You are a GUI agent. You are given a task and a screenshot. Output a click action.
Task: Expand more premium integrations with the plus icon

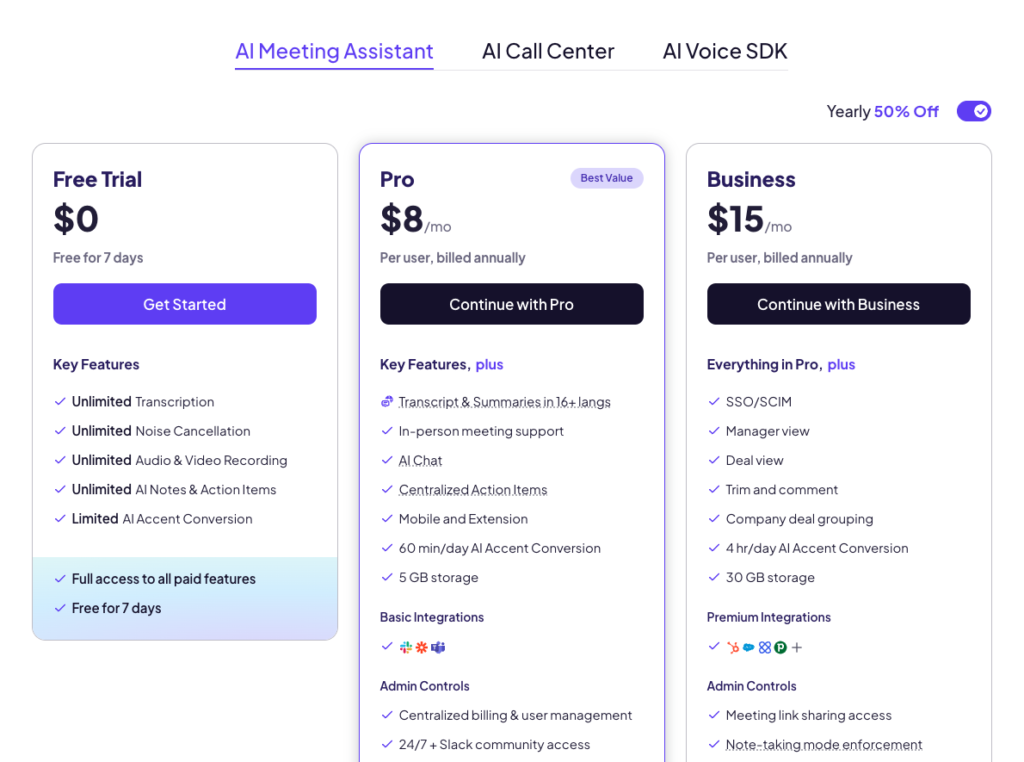coord(797,647)
